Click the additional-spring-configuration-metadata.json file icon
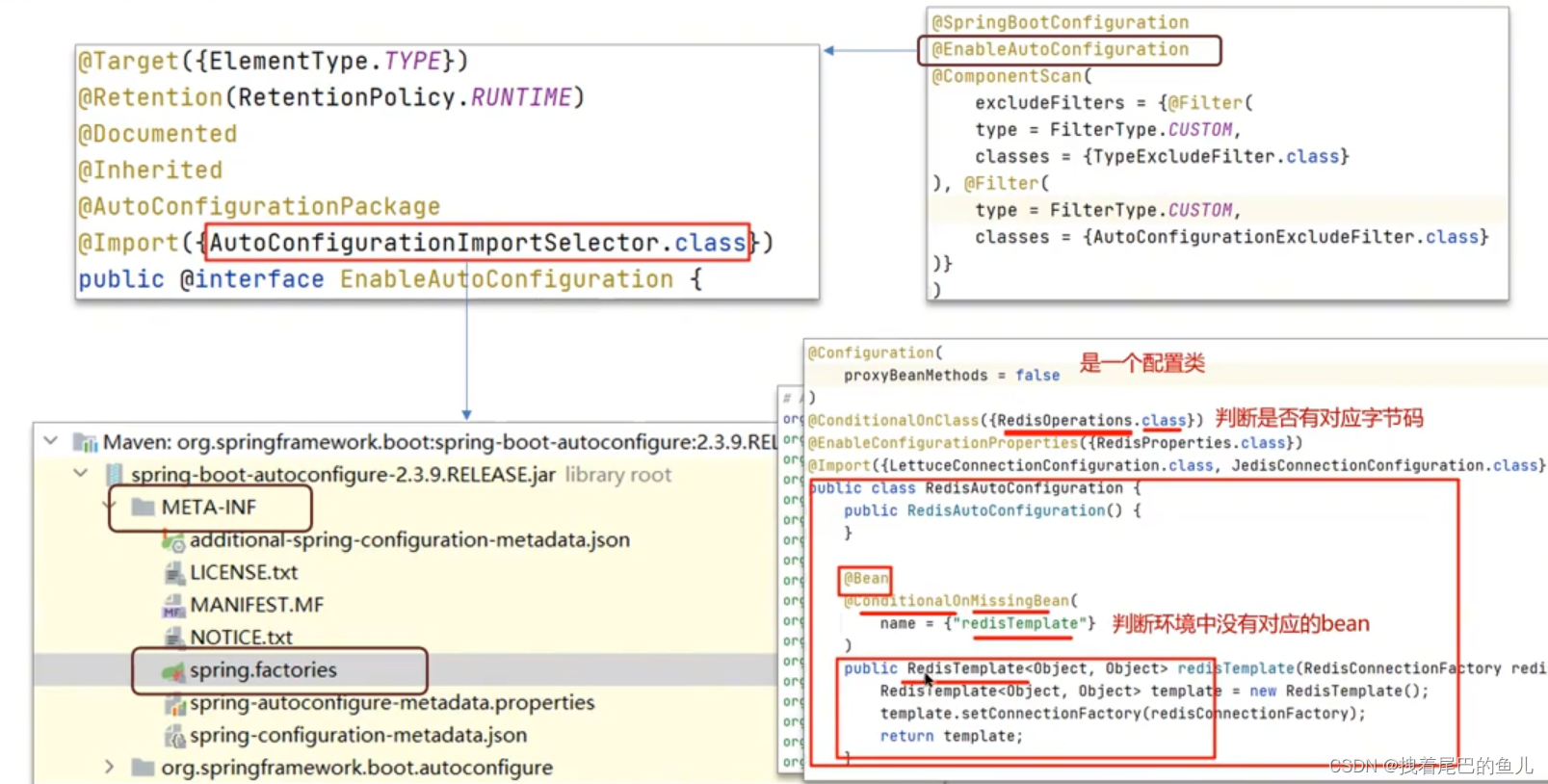 (173, 541)
